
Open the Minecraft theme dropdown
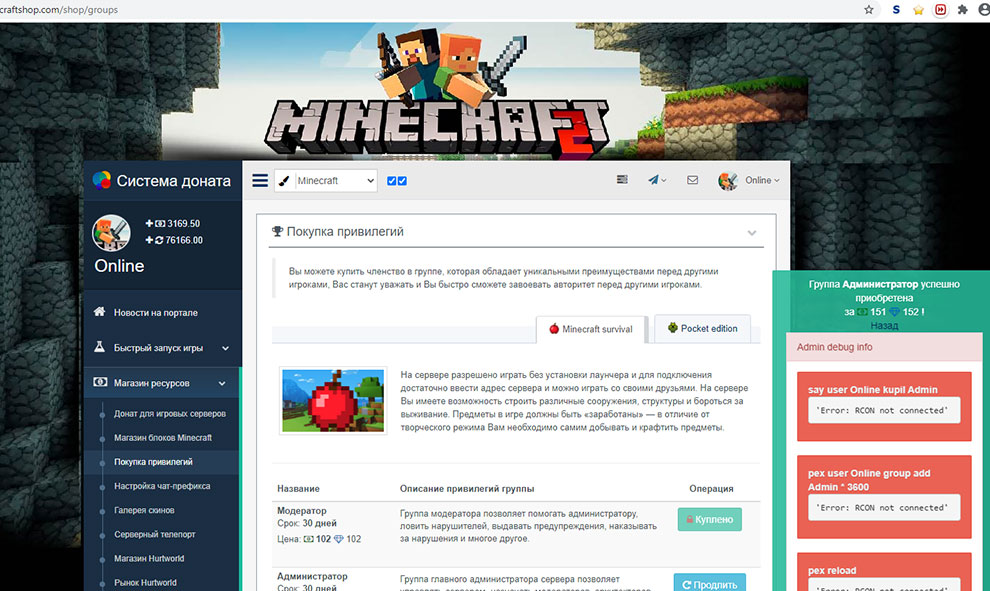pos(335,181)
